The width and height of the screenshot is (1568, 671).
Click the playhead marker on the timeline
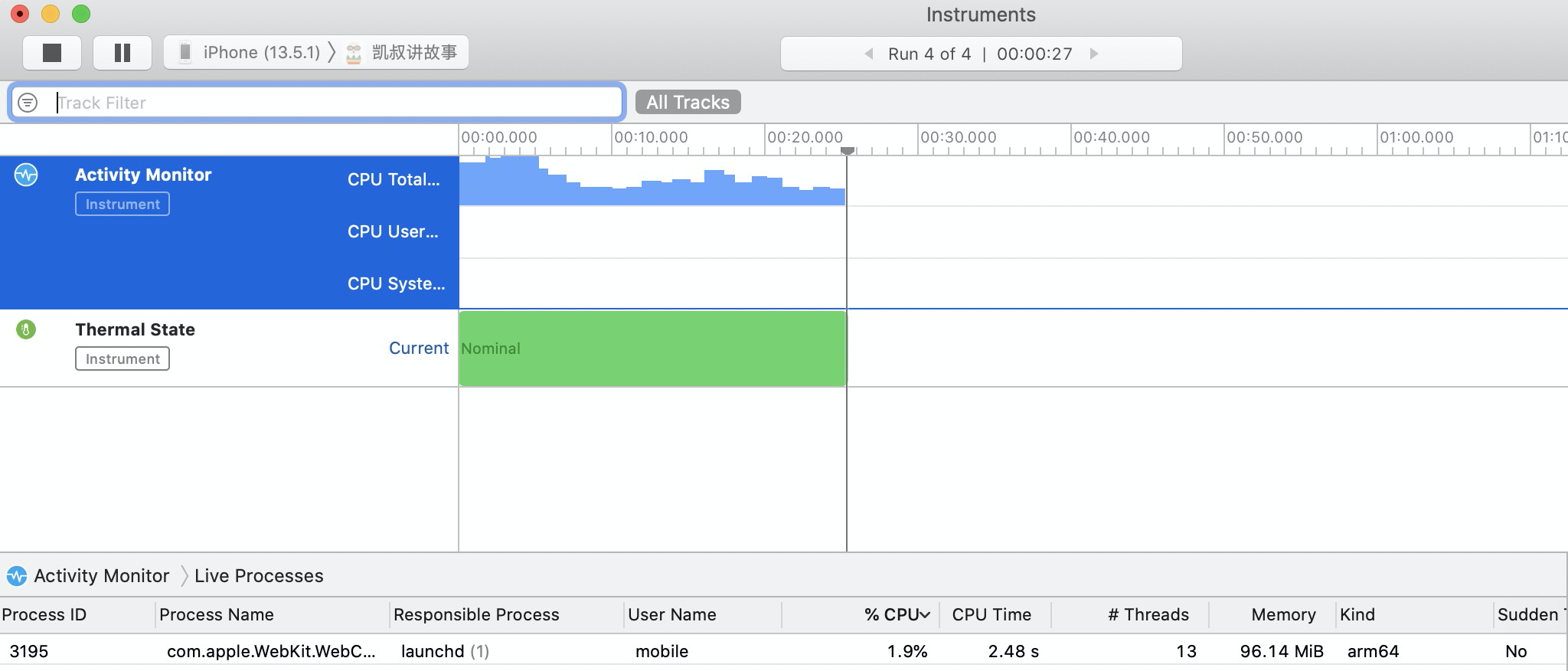pos(847,151)
